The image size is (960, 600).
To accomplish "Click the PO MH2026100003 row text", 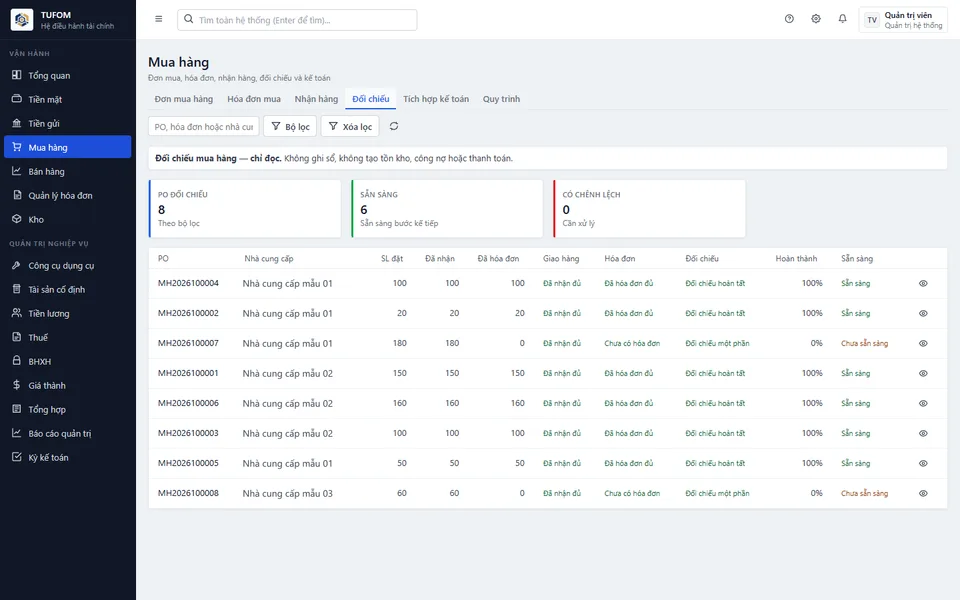I will 188,433.
